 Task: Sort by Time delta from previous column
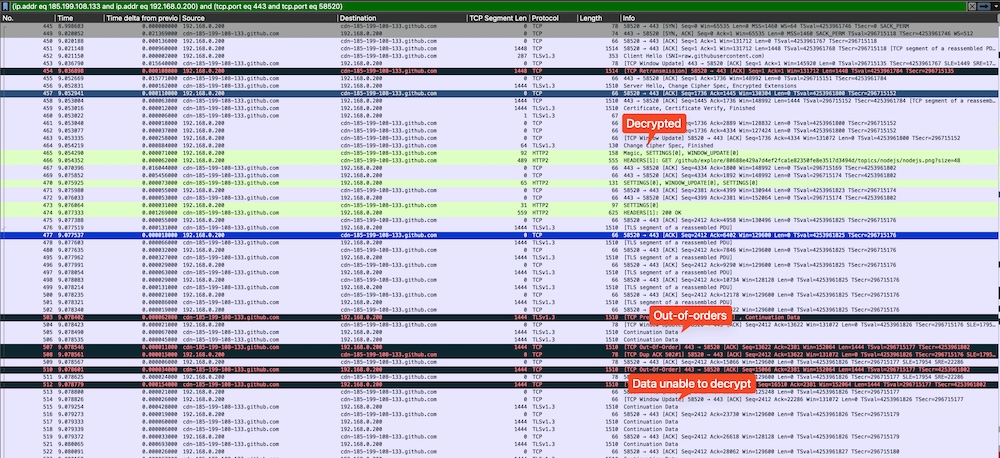tap(141, 18)
